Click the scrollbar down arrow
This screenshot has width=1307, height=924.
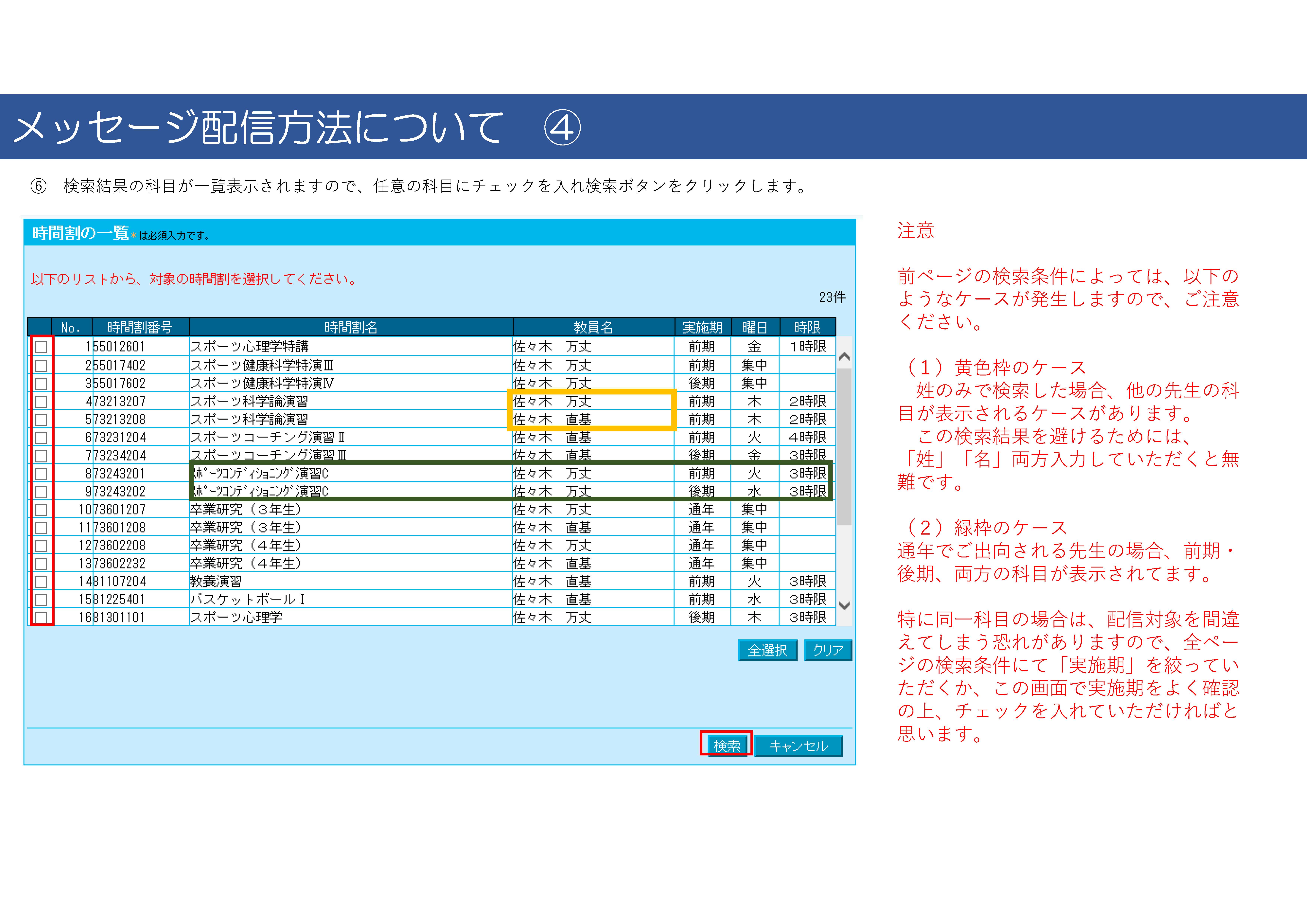[x=845, y=606]
